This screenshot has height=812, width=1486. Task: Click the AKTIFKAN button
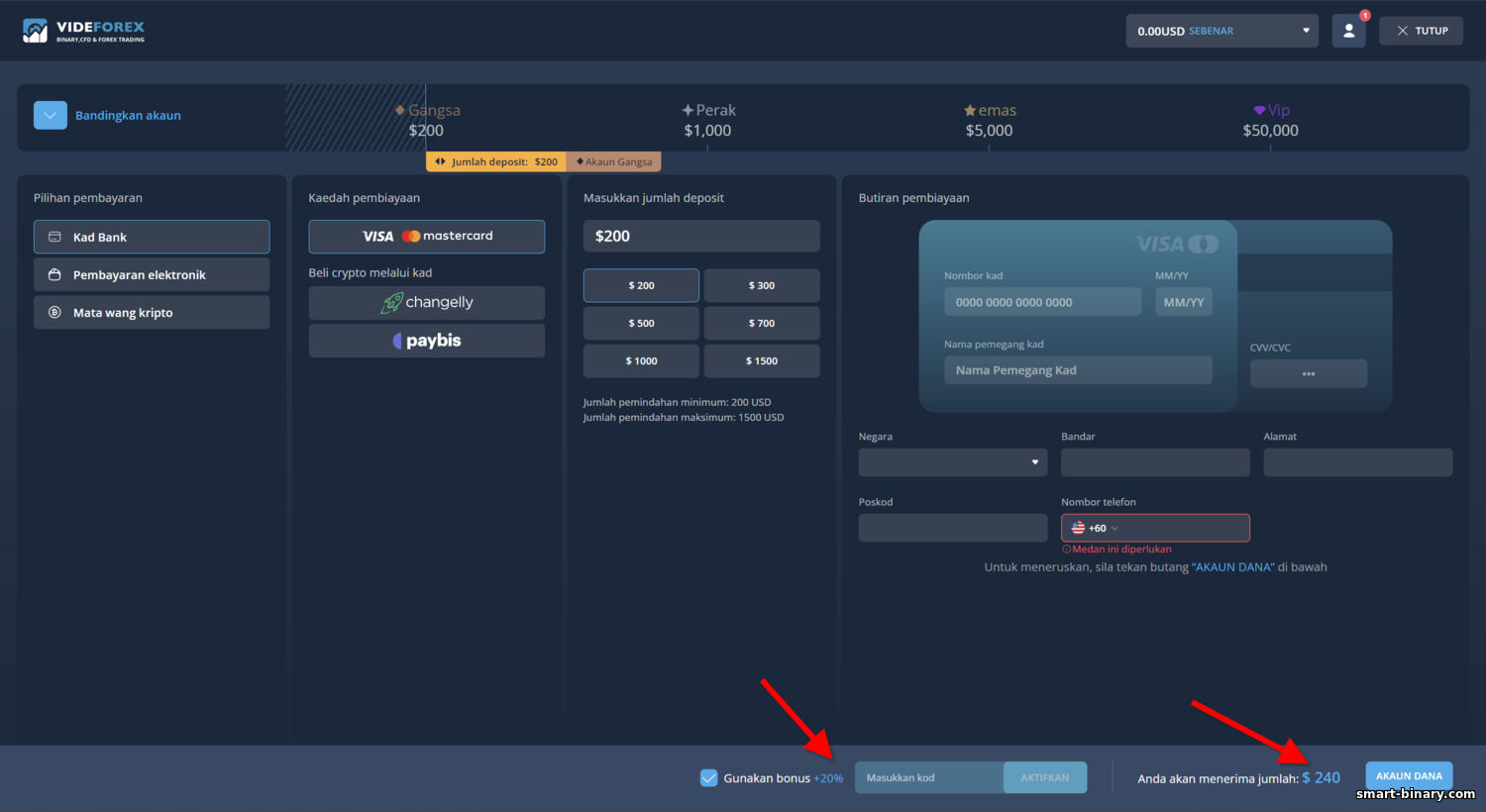point(1045,777)
